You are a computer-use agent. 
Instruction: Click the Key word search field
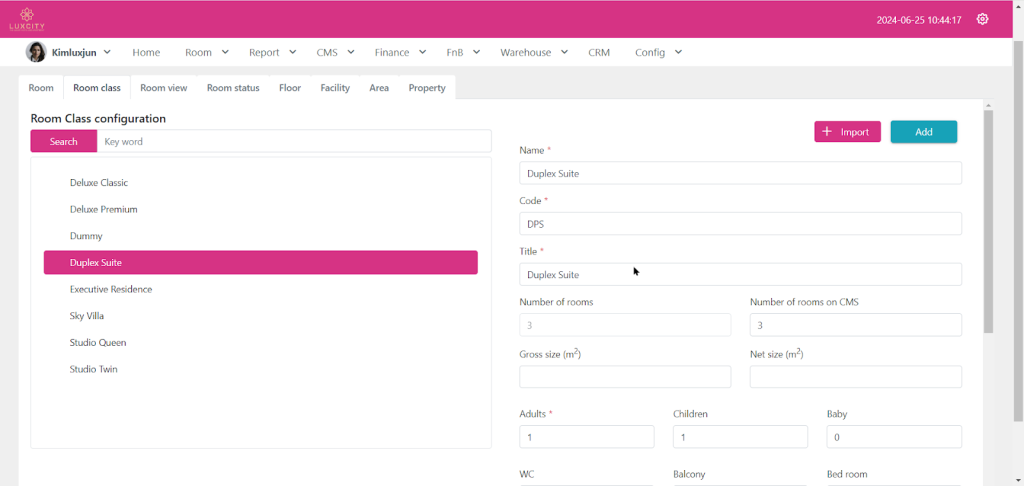click(x=293, y=142)
